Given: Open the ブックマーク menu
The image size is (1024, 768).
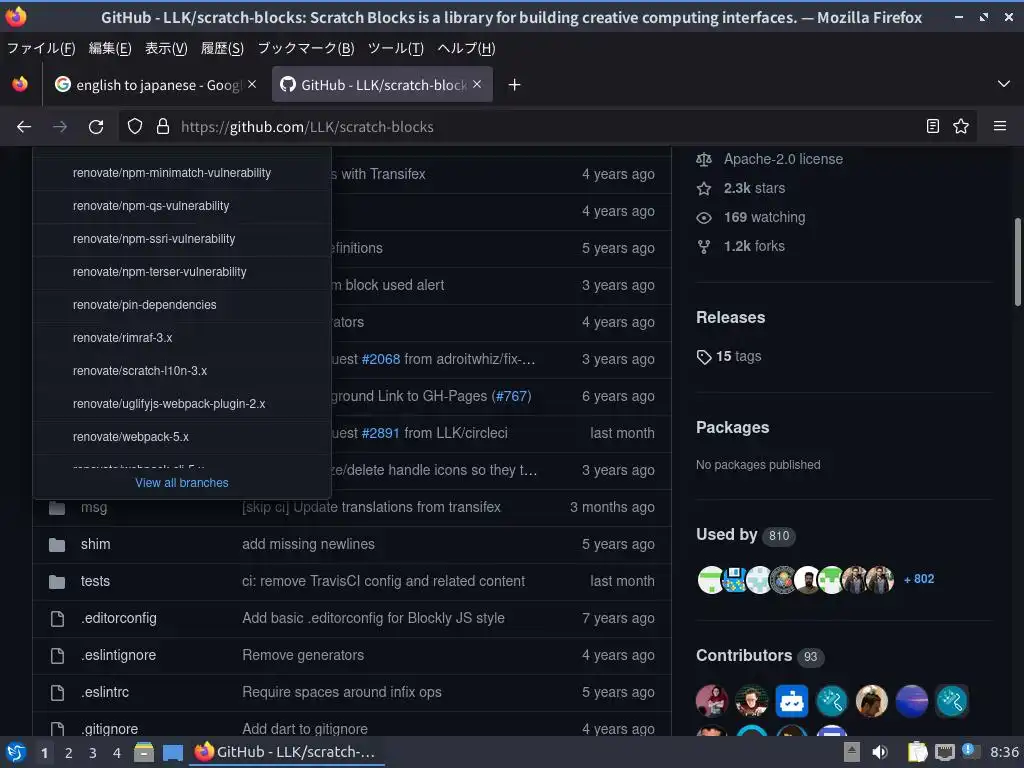Looking at the screenshot, I should coord(306,48).
